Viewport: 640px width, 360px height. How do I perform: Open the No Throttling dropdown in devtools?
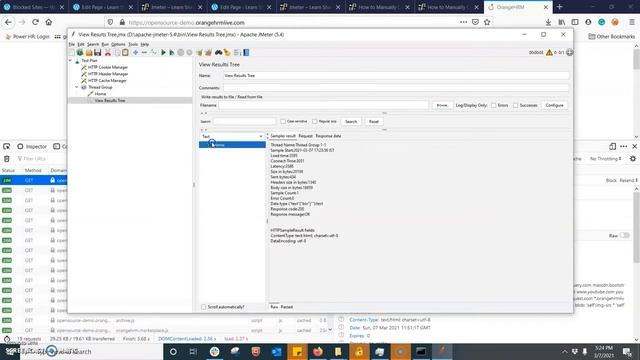606,159
